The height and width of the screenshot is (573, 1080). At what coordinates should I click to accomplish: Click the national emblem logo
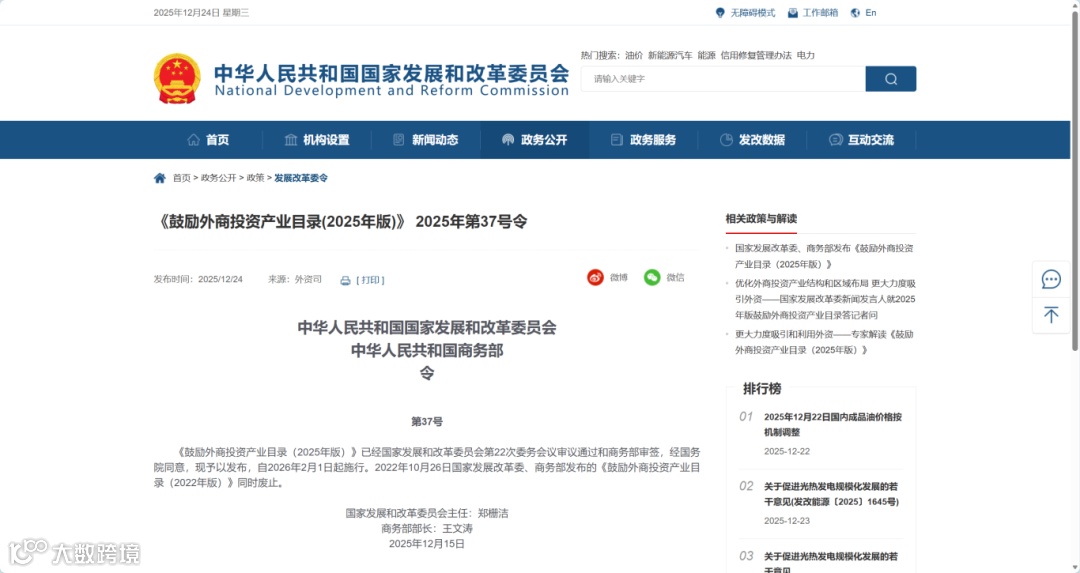tap(177, 79)
